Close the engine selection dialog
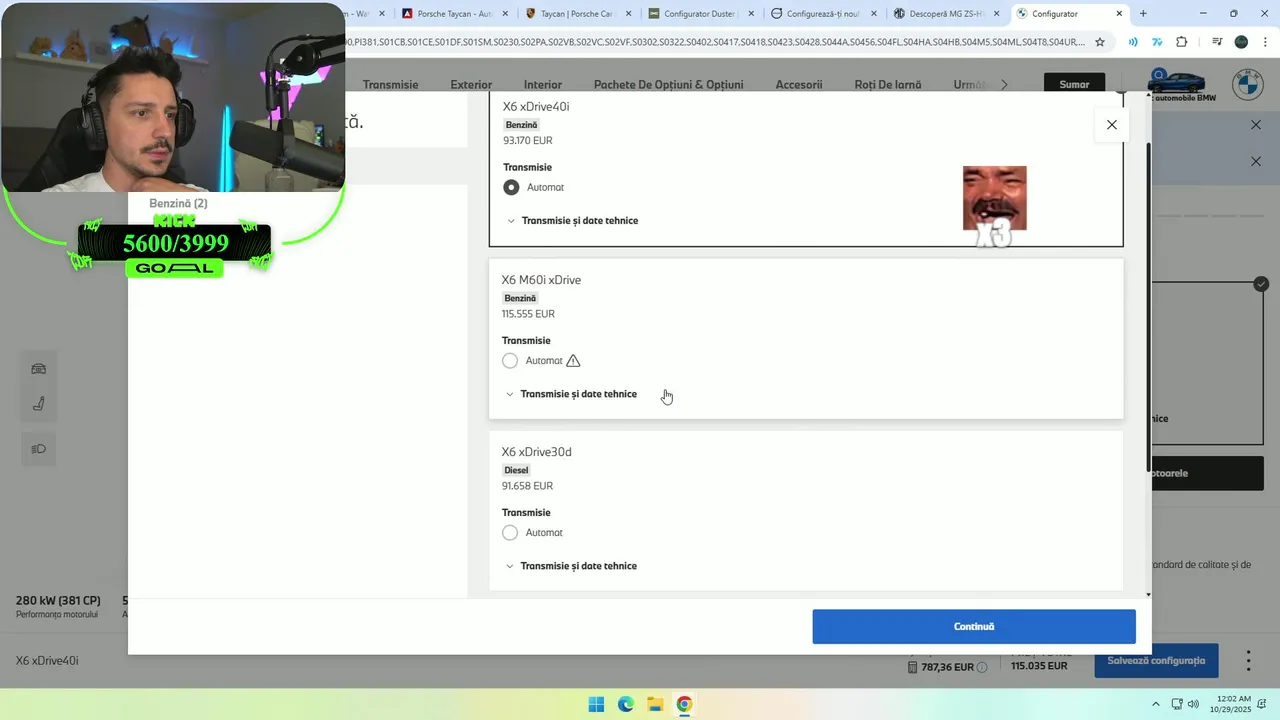 pyautogui.click(x=1111, y=125)
